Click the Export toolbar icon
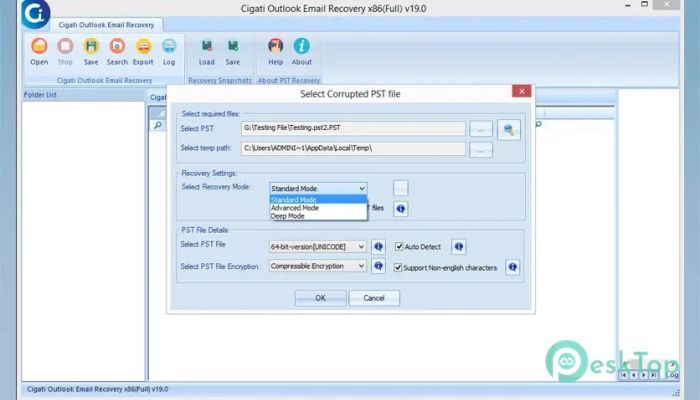This screenshot has width=700, height=400. click(143, 52)
